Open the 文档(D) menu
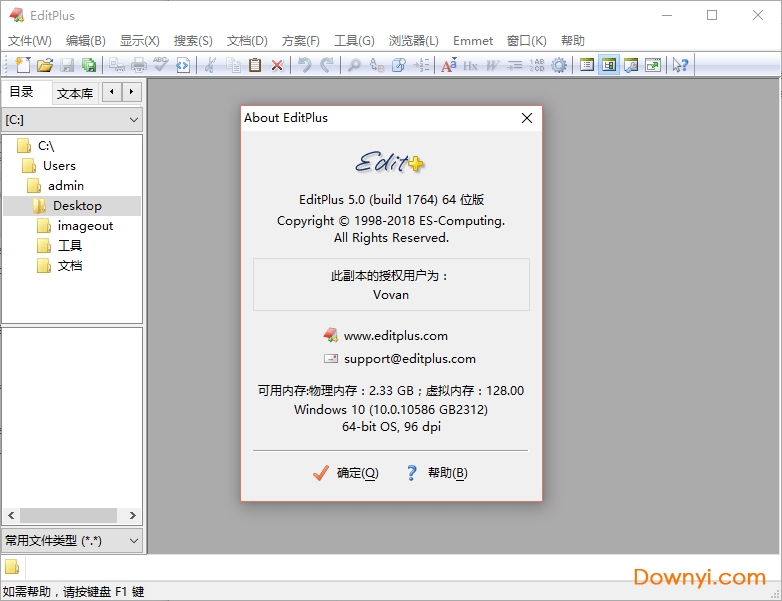The width and height of the screenshot is (782, 601). tap(247, 41)
